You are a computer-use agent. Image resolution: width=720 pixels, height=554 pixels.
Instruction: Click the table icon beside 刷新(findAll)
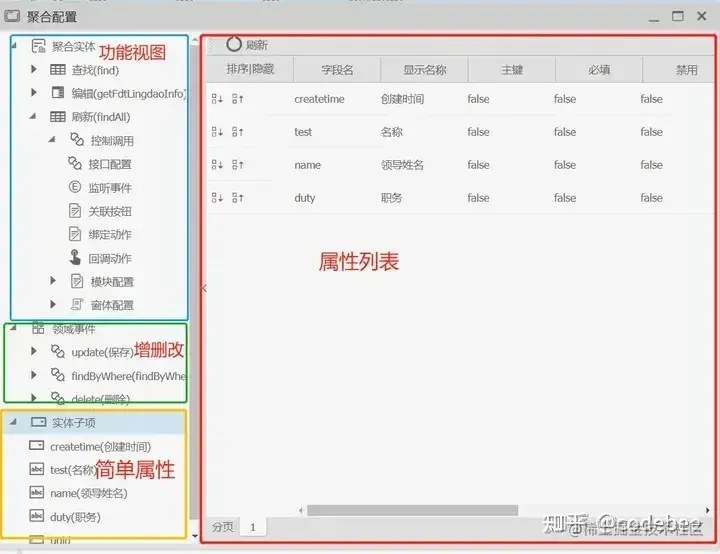[58, 117]
